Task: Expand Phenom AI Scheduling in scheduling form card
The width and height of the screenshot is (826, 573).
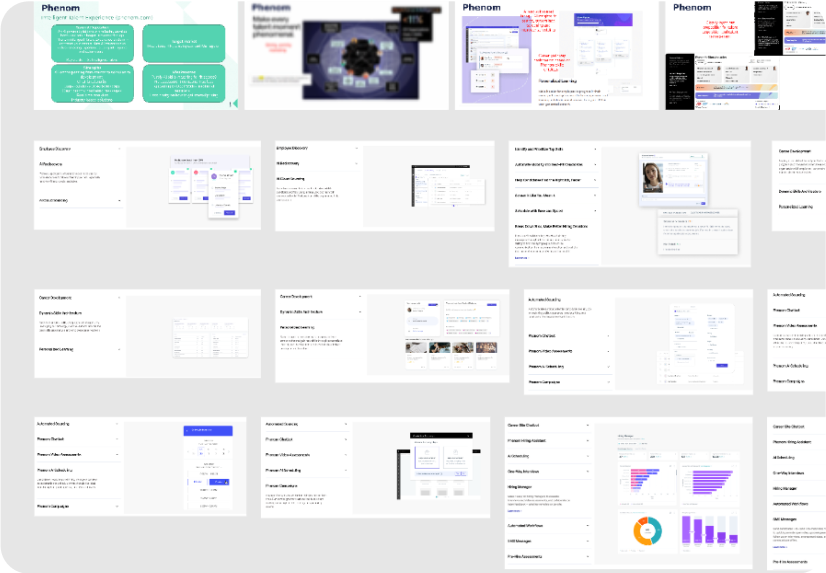Action: click(x=569, y=366)
